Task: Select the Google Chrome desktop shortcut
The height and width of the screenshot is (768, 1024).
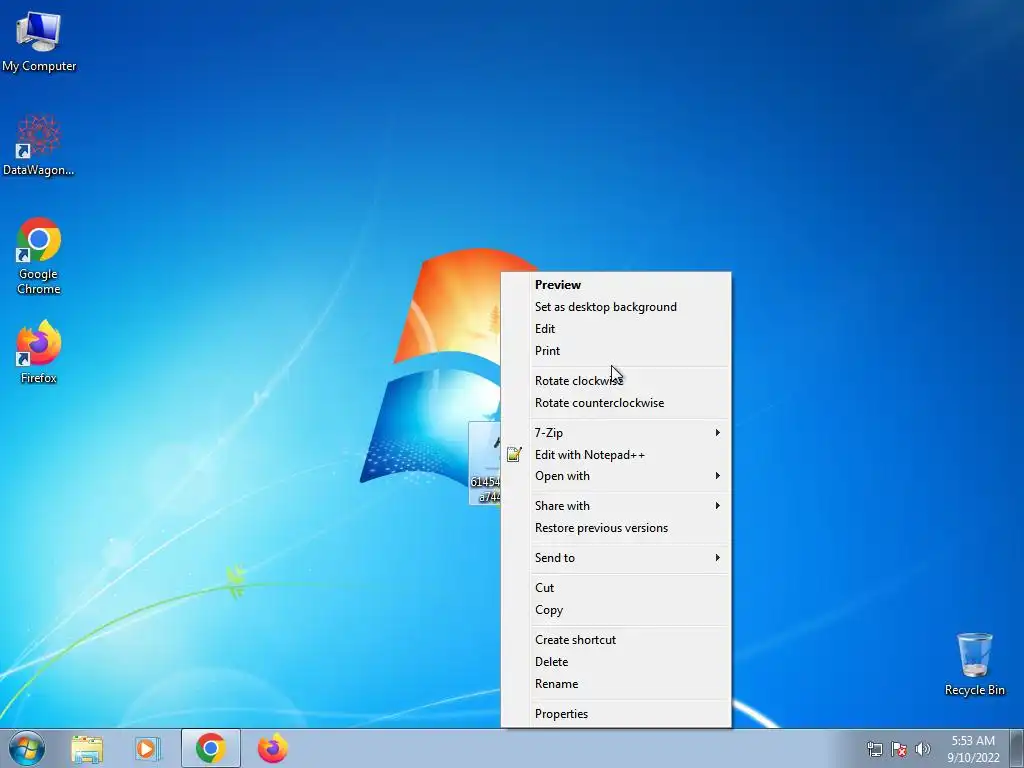Action: [x=39, y=255]
